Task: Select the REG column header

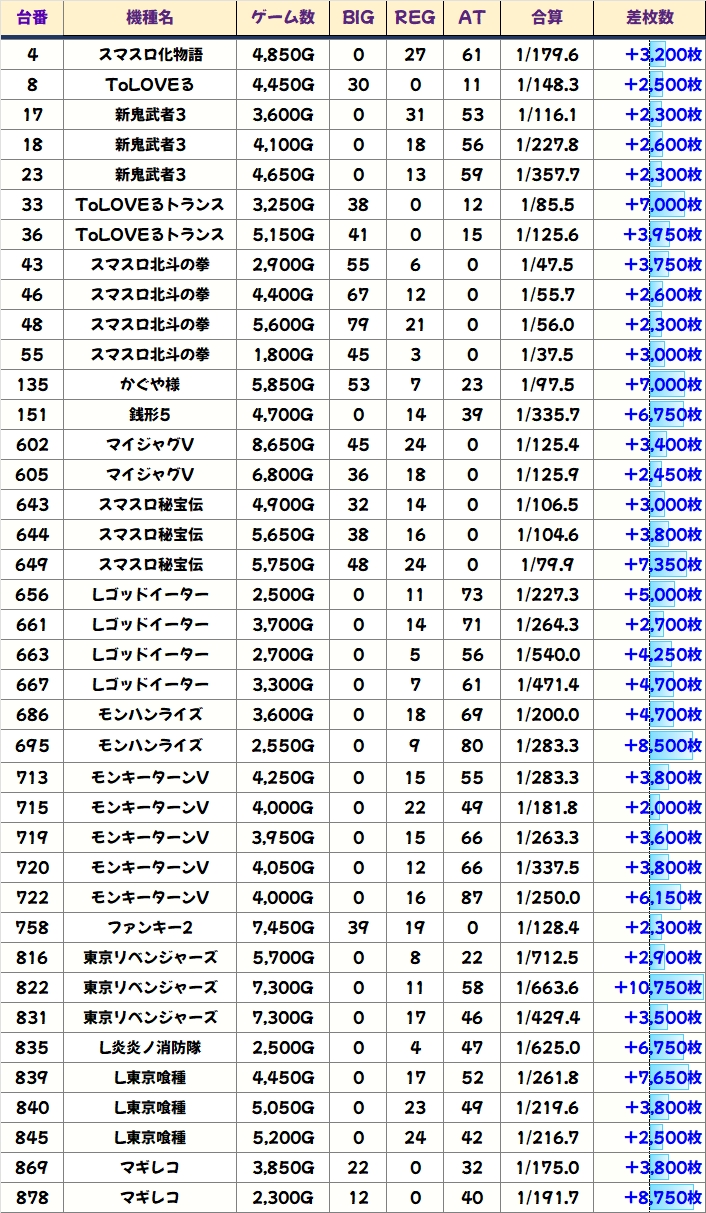Action: coord(415,18)
